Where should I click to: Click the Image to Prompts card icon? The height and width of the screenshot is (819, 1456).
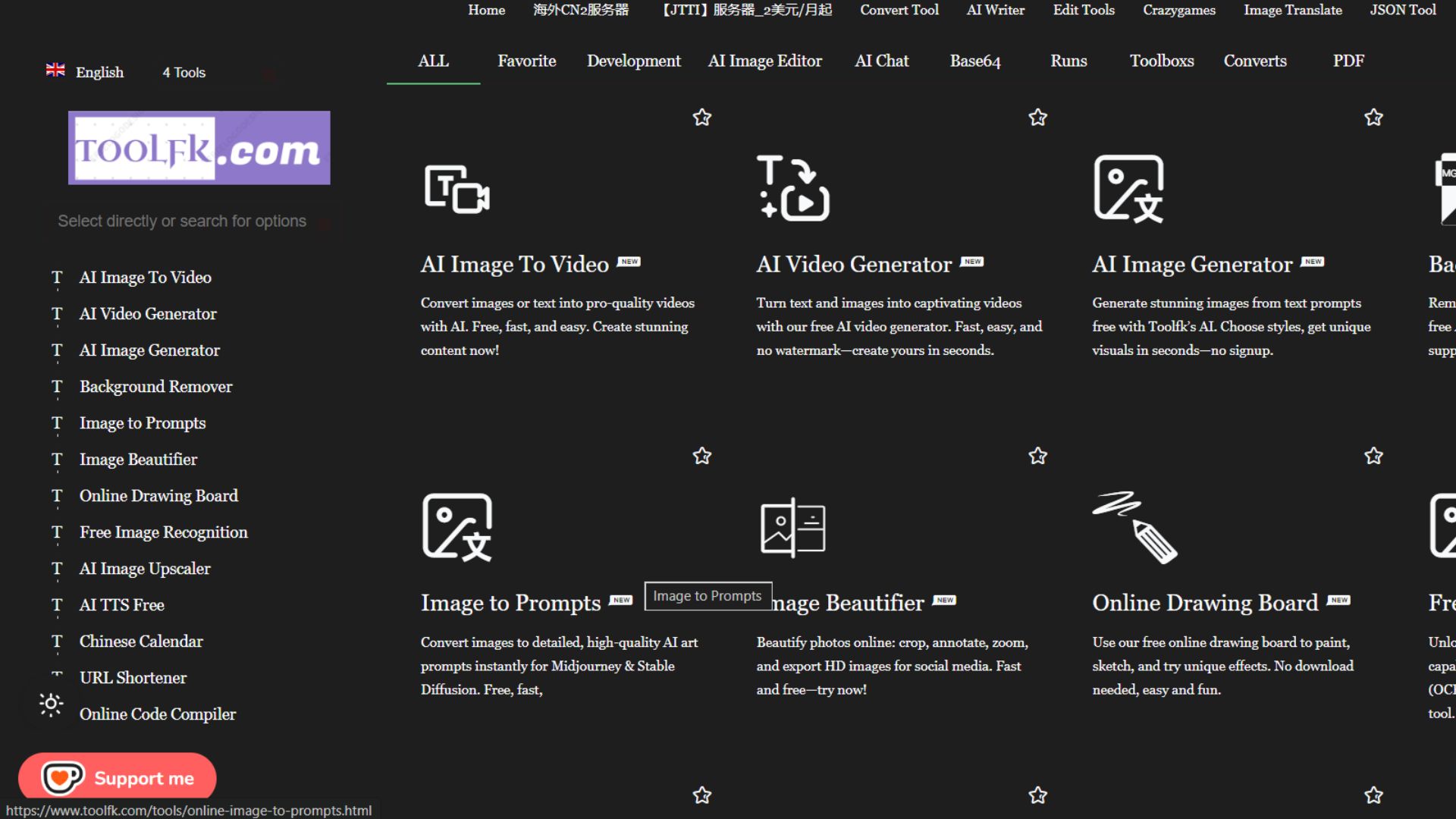point(457,528)
